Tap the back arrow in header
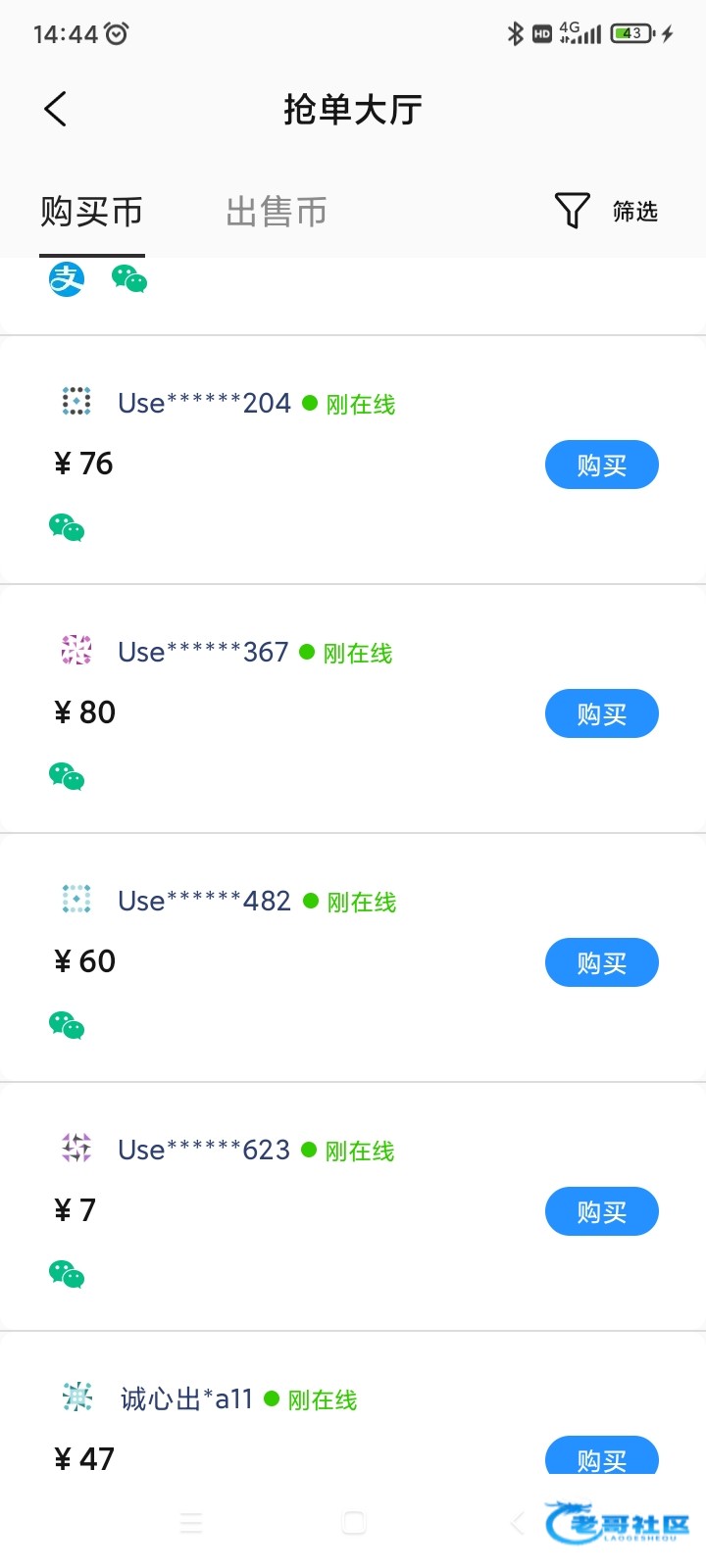 tap(56, 109)
